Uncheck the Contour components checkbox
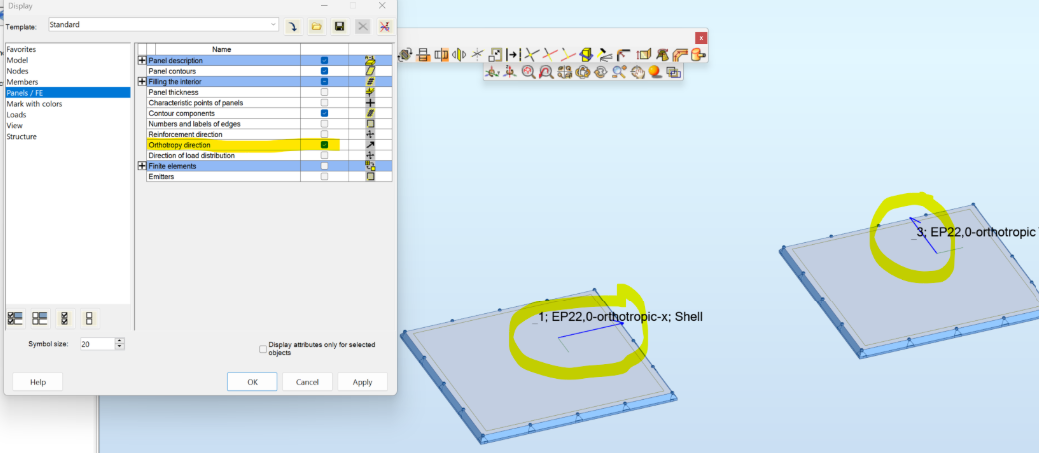The height and width of the screenshot is (453, 1039). click(324, 113)
